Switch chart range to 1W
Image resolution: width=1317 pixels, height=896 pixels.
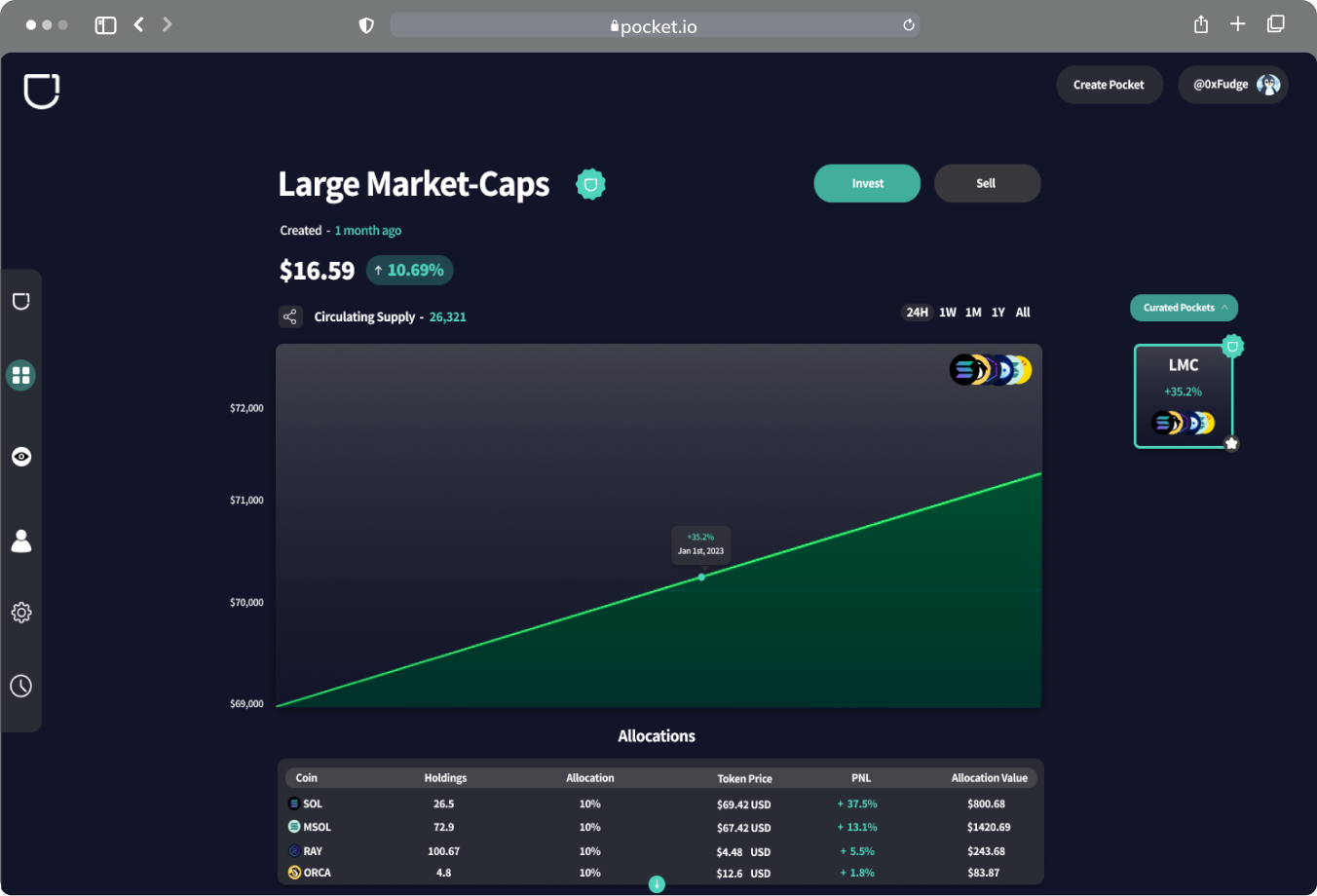948,312
